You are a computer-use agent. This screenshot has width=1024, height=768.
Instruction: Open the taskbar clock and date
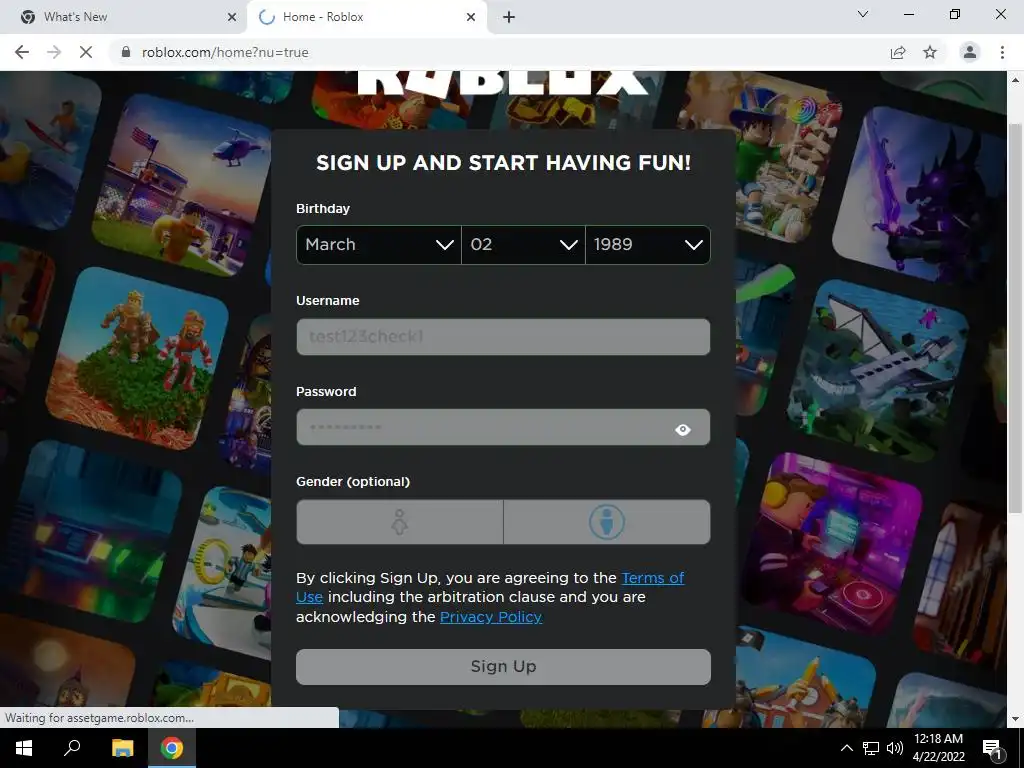tap(938, 748)
